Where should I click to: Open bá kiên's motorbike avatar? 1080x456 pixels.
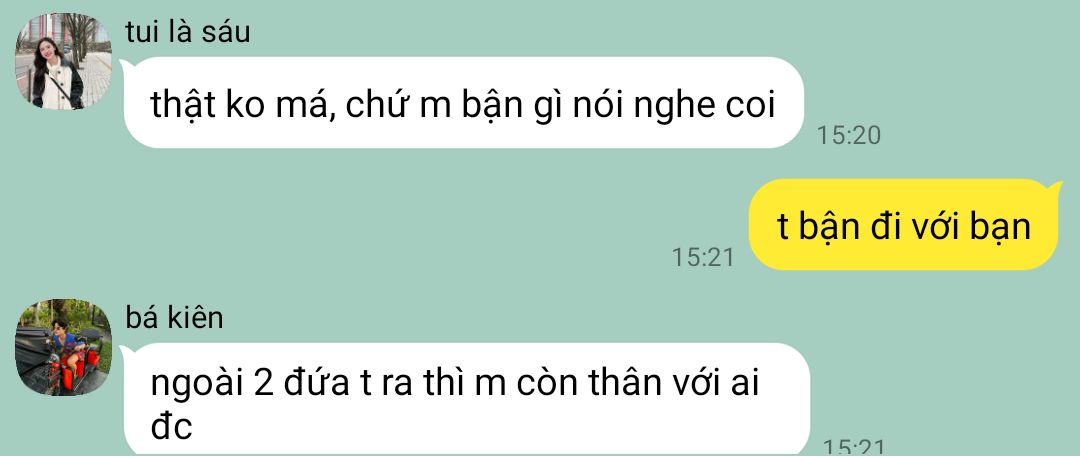coord(63,347)
